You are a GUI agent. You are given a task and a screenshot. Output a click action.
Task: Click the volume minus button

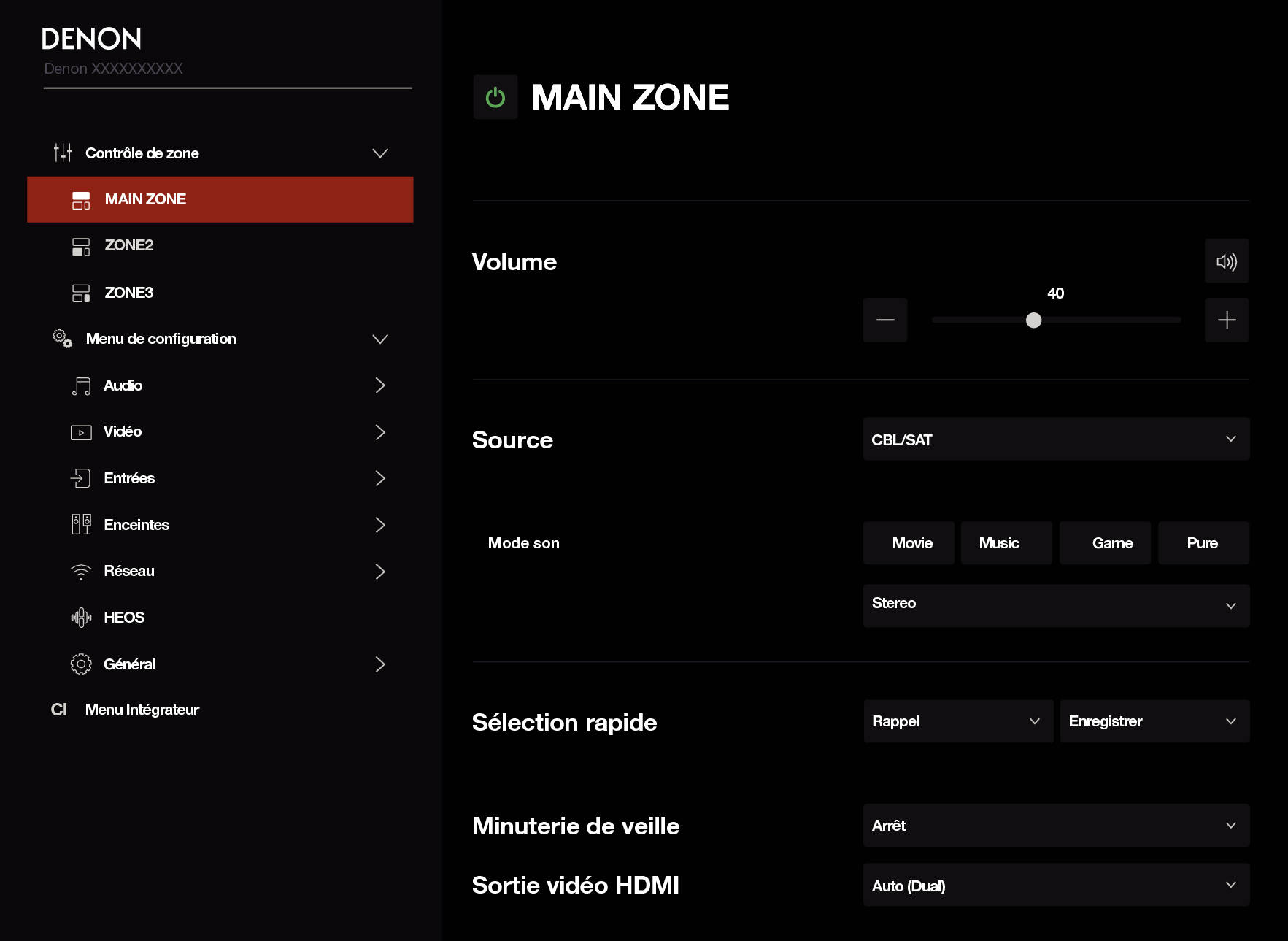[884, 320]
